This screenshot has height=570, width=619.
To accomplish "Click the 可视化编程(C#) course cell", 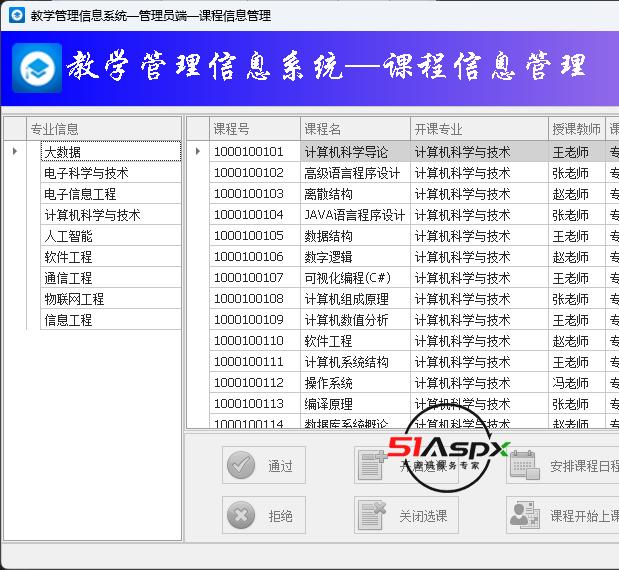I will coord(355,278).
